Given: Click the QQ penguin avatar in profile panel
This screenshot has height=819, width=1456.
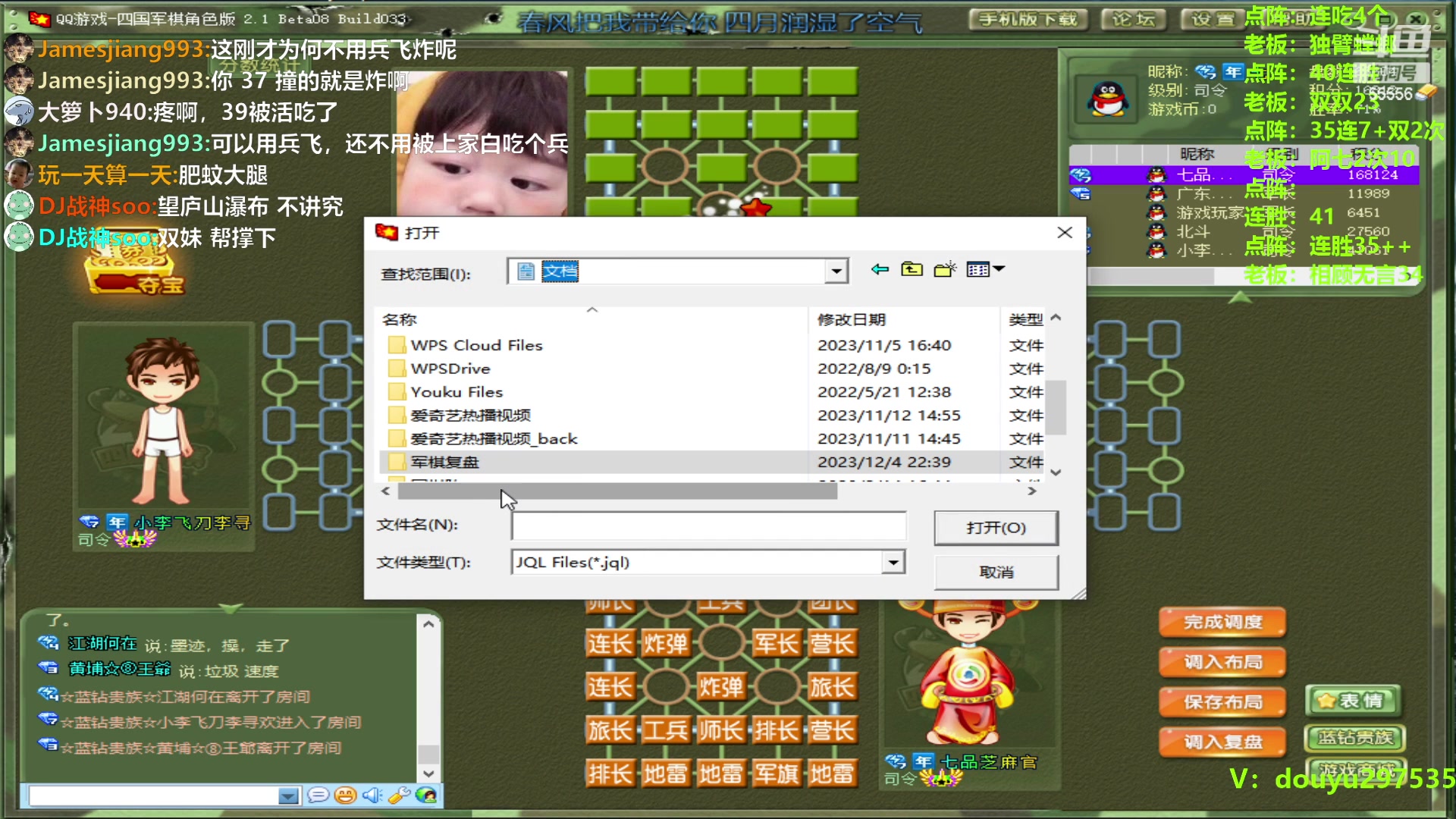Looking at the screenshot, I should pyautogui.click(x=1108, y=99).
